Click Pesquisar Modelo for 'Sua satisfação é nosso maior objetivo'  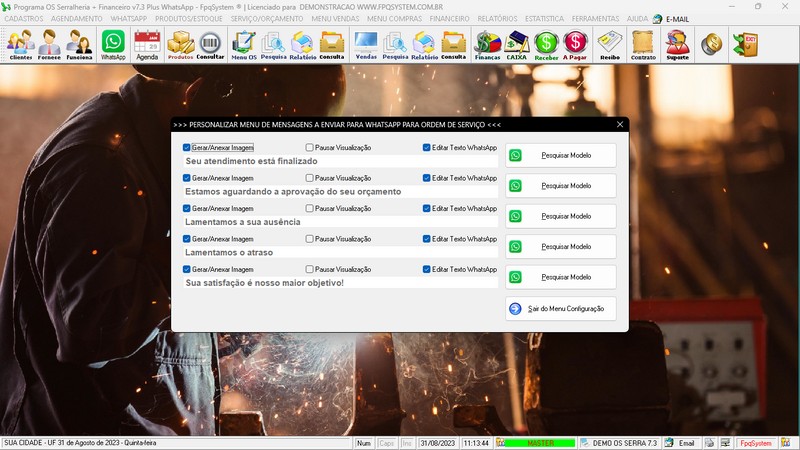click(x=561, y=277)
